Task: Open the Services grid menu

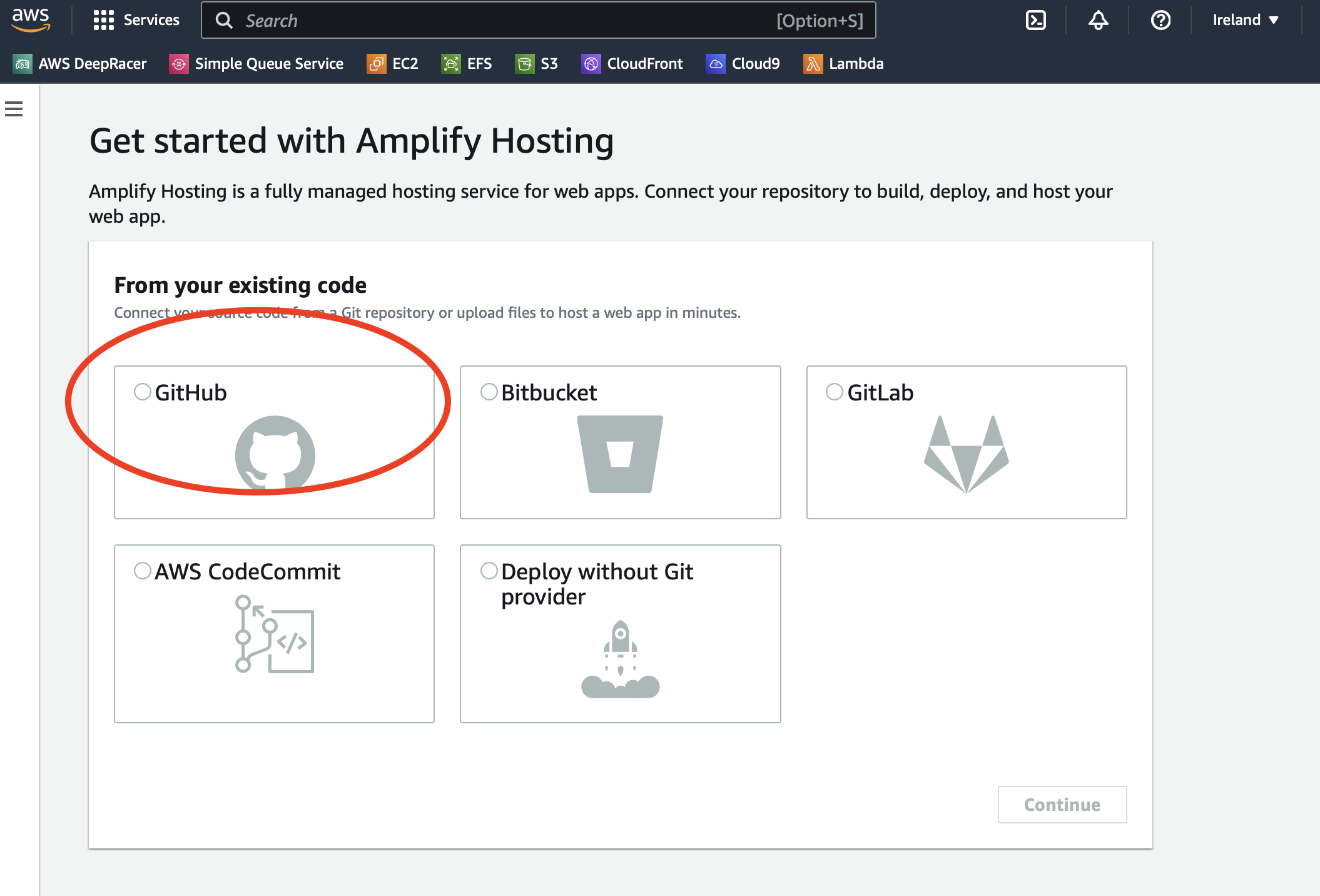Action: (x=104, y=20)
